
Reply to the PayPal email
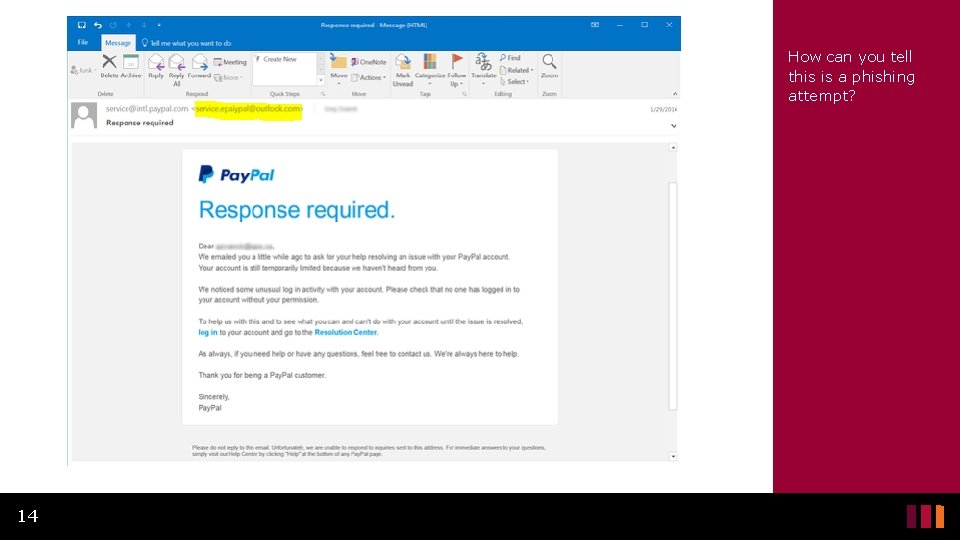pyautogui.click(x=156, y=66)
